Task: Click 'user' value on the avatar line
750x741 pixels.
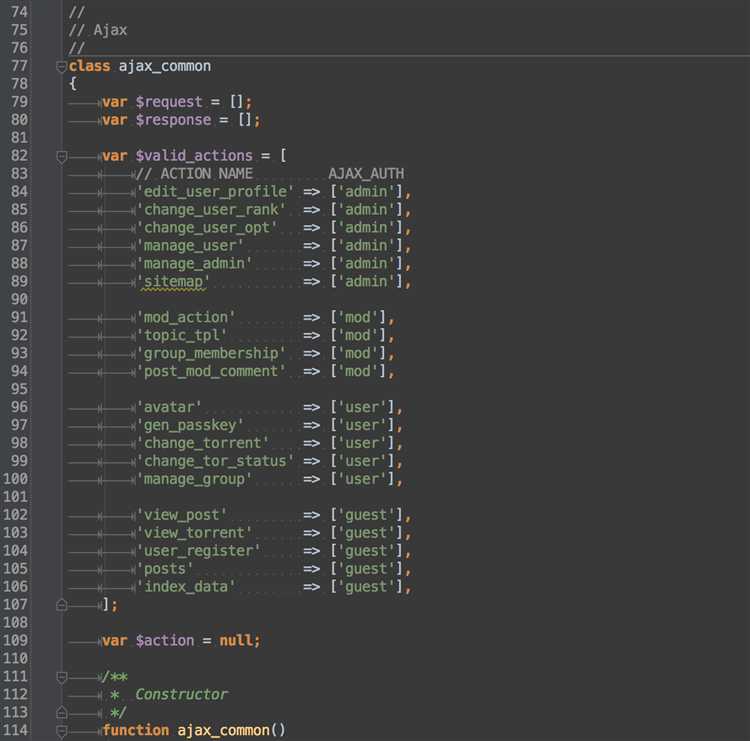Action: coord(362,407)
